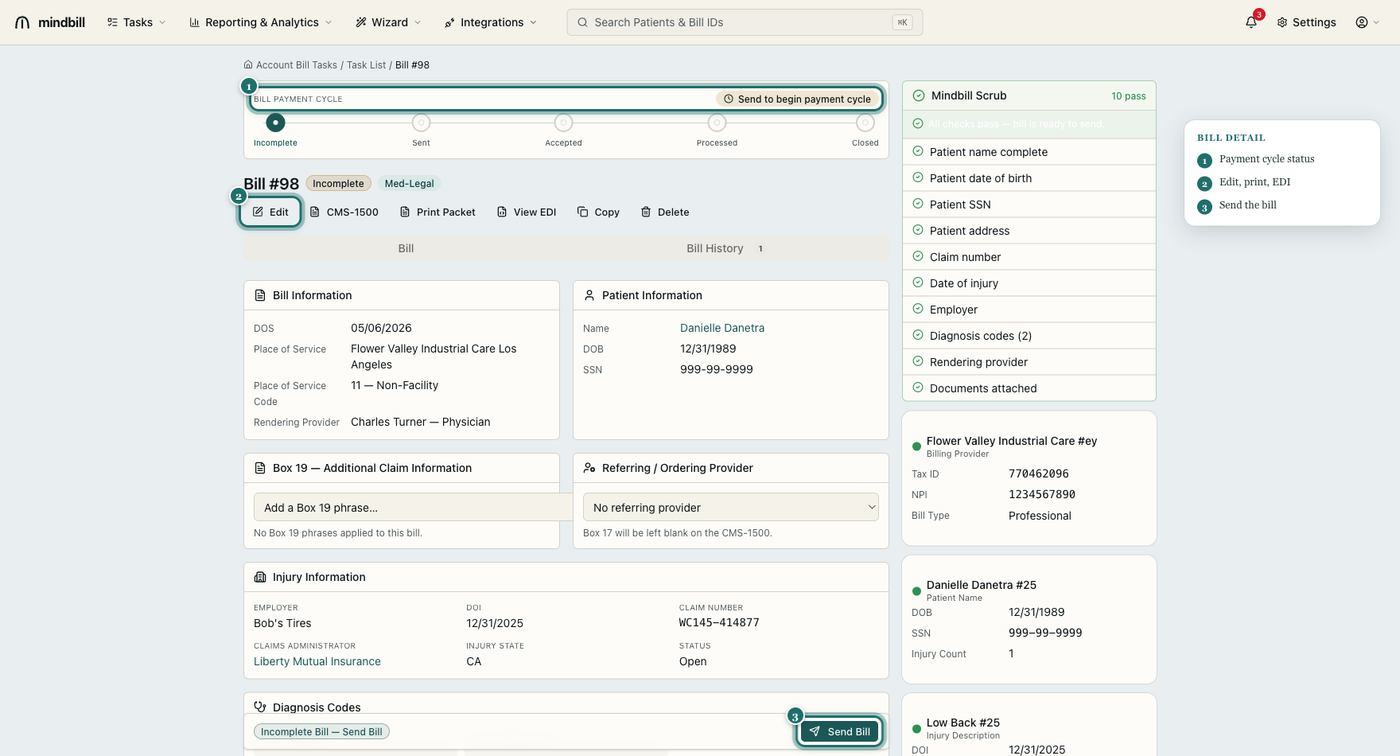Select the Closed step marker
The width and height of the screenshot is (1400, 756).
[865, 123]
